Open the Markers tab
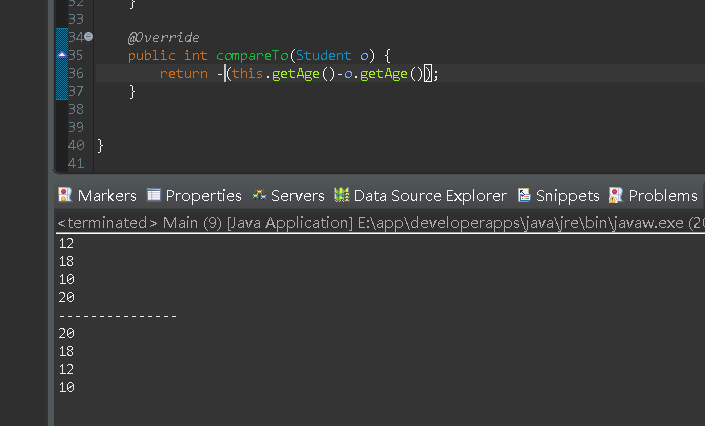Screen dimensions: 705x426 (106, 195)
